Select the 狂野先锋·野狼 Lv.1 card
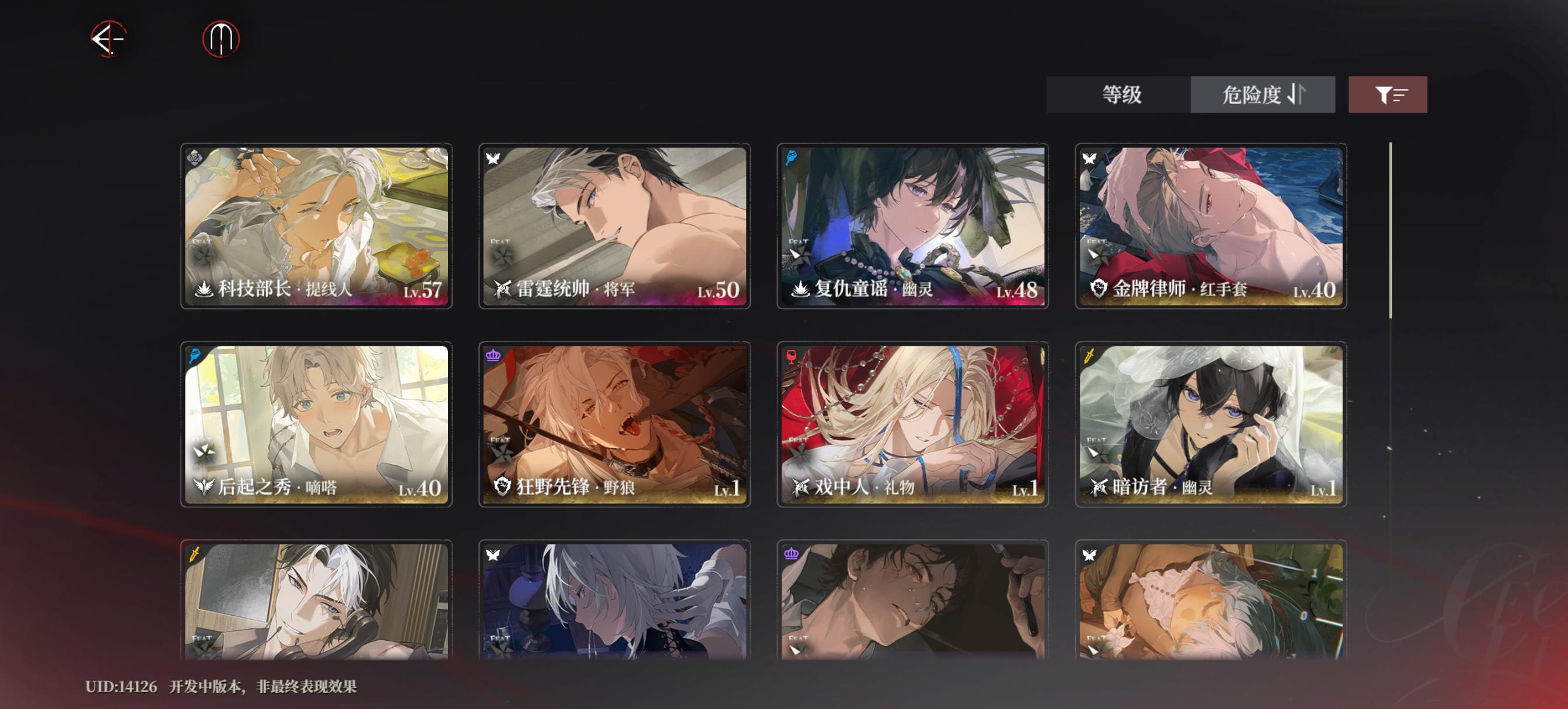The height and width of the screenshot is (709, 1568). click(x=614, y=424)
